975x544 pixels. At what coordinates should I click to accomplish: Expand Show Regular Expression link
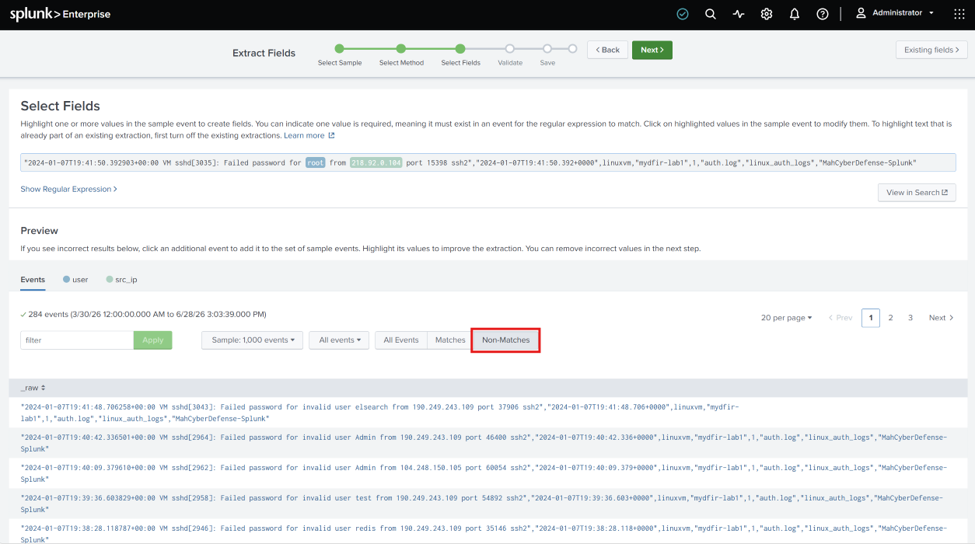[x=68, y=189]
